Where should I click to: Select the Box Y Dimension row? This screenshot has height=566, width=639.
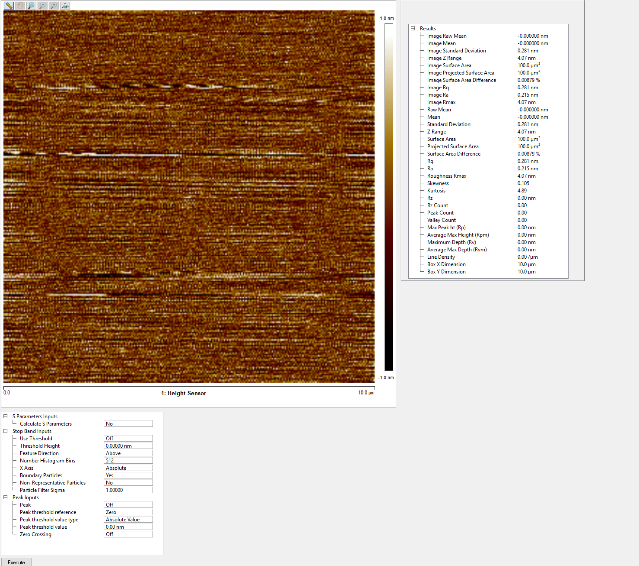[x=488, y=271]
